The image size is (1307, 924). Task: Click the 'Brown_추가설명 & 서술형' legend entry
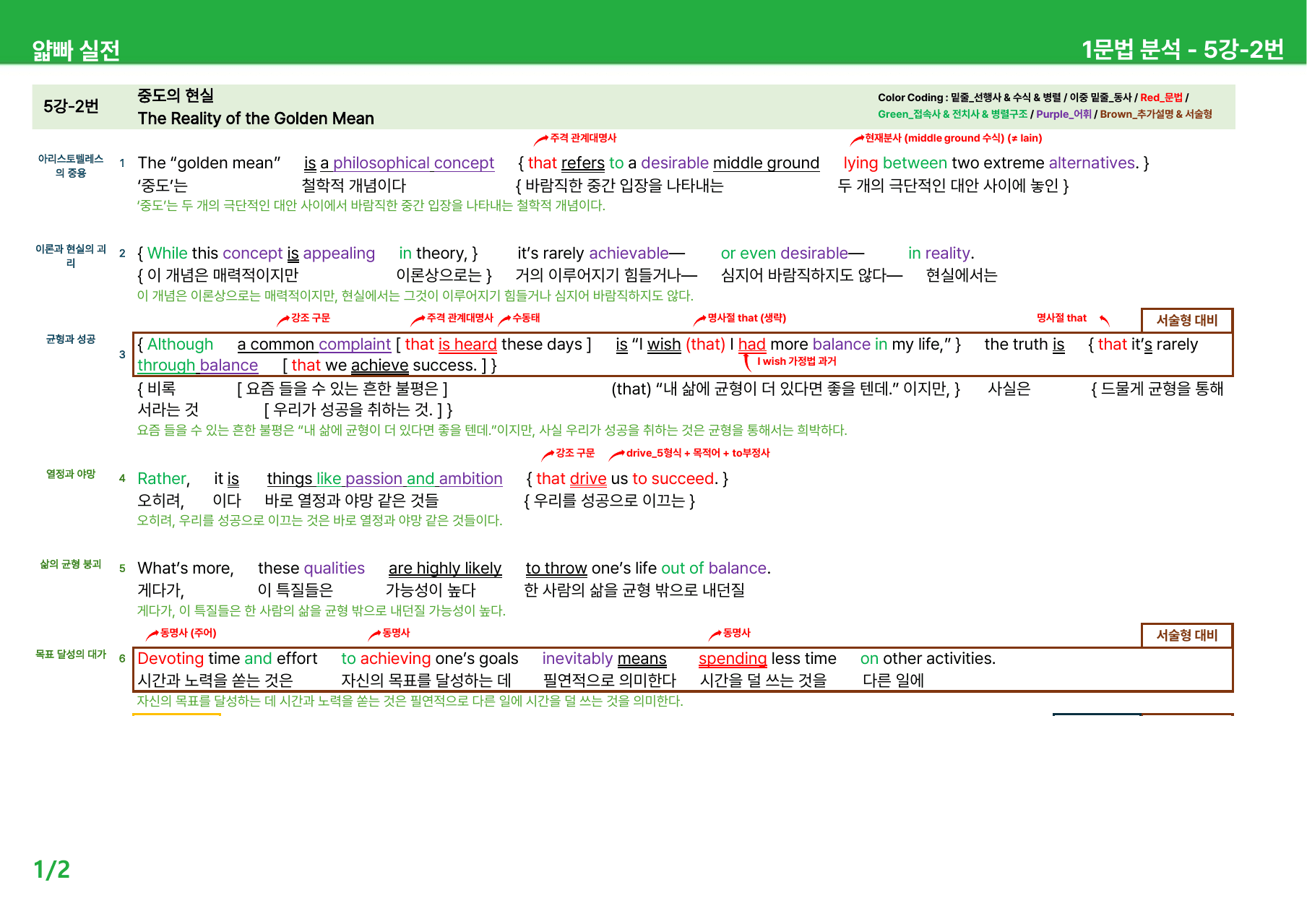(1156, 114)
